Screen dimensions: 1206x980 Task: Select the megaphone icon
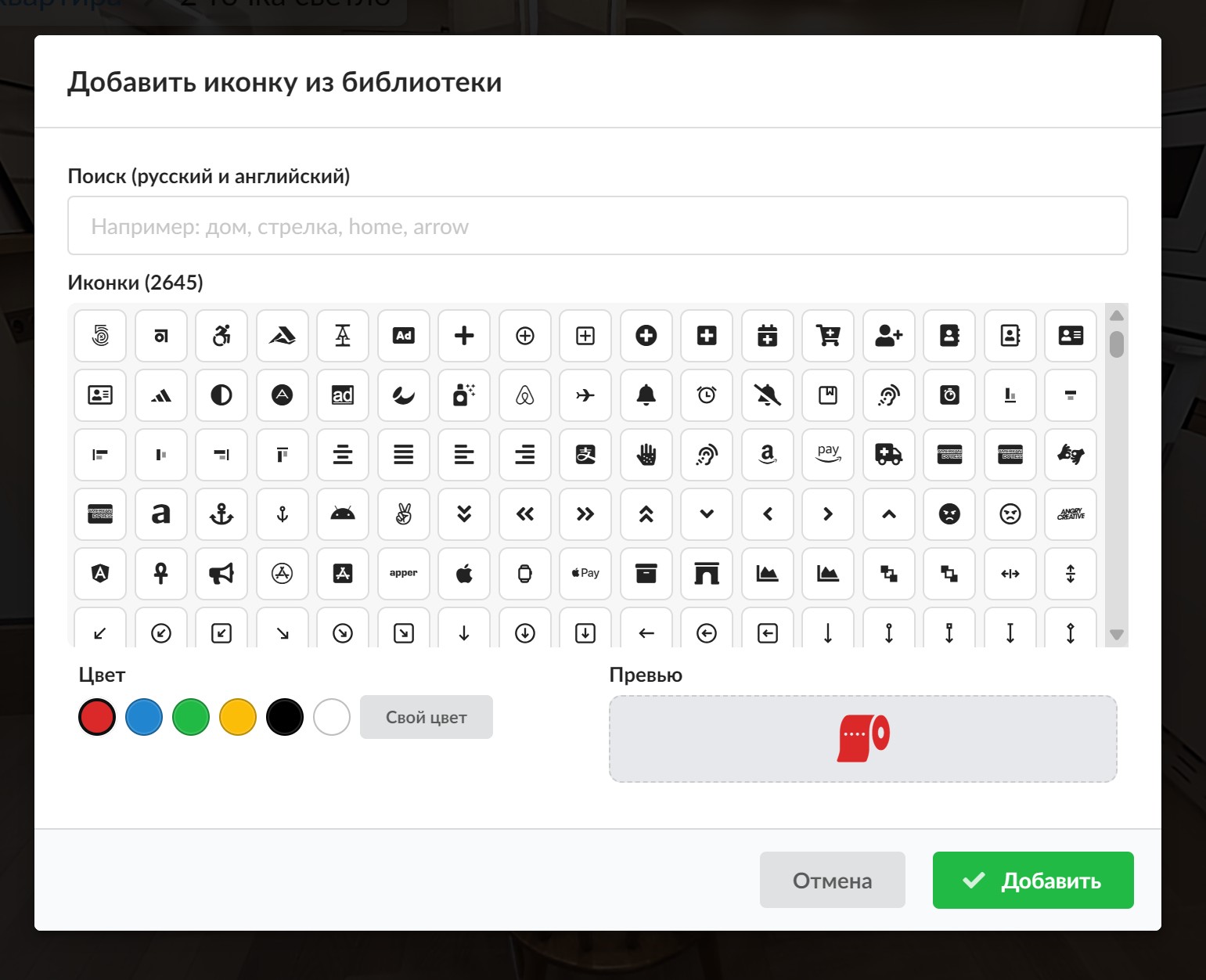click(x=221, y=574)
